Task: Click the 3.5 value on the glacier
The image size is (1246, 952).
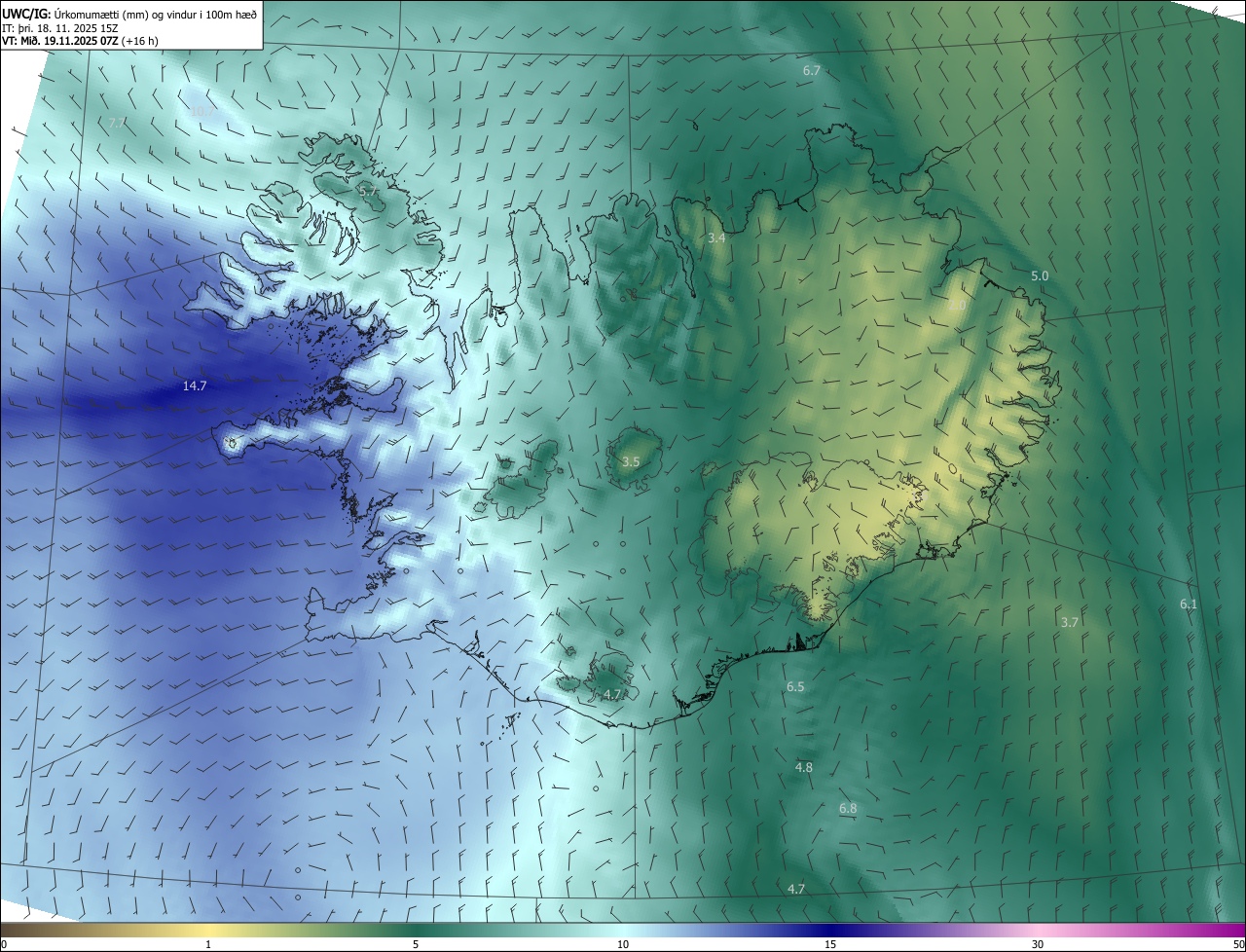Action: click(631, 461)
